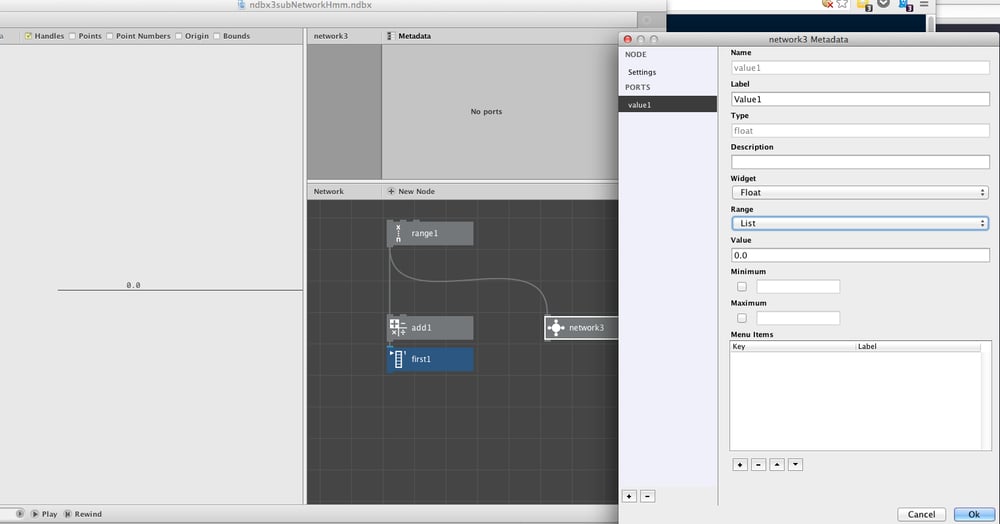Viewport: 1000px width, 524px height.
Task: Click the Label column header in Menu Items
Action: click(917, 347)
